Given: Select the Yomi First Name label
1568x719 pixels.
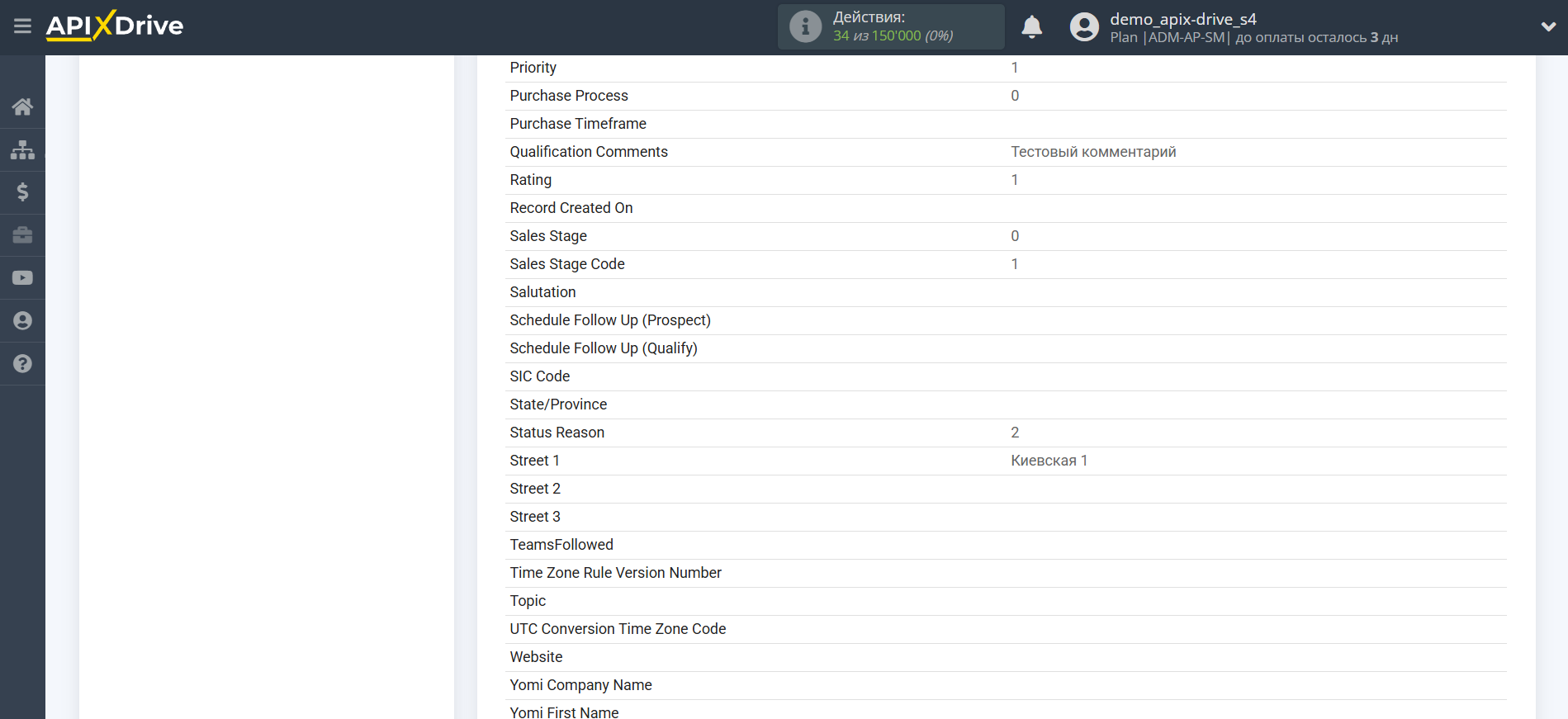Looking at the screenshot, I should pos(564,712).
